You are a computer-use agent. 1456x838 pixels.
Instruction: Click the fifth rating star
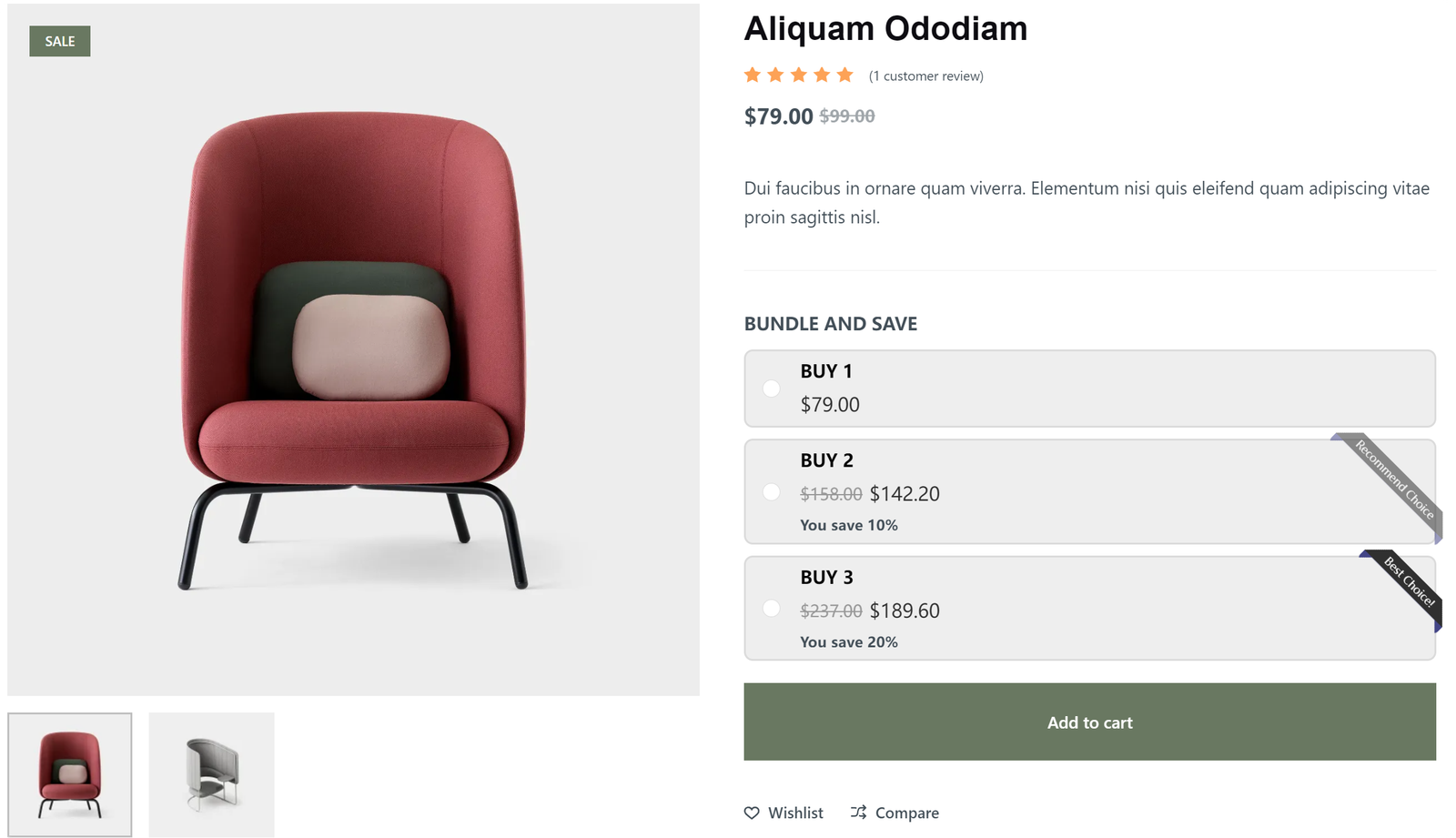(845, 75)
